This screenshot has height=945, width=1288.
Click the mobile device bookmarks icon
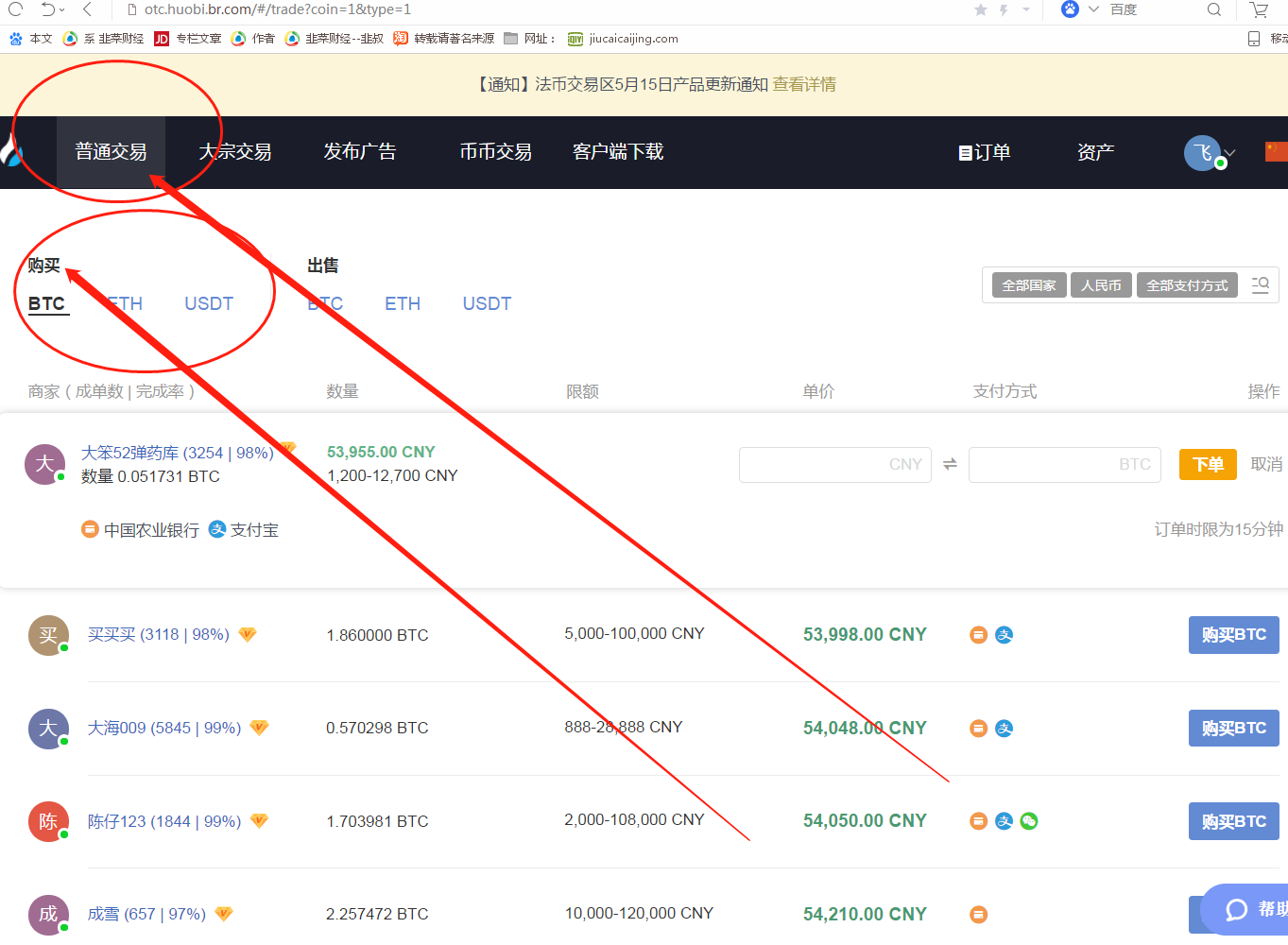[x=1254, y=39]
